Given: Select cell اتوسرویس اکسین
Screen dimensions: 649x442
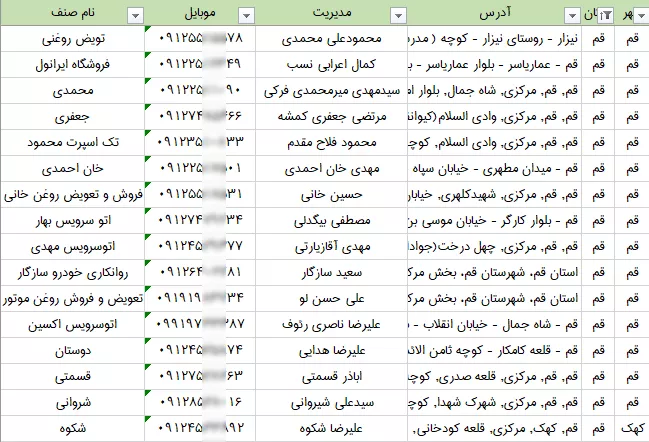Looking at the screenshot, I should [x=72, y=325].
